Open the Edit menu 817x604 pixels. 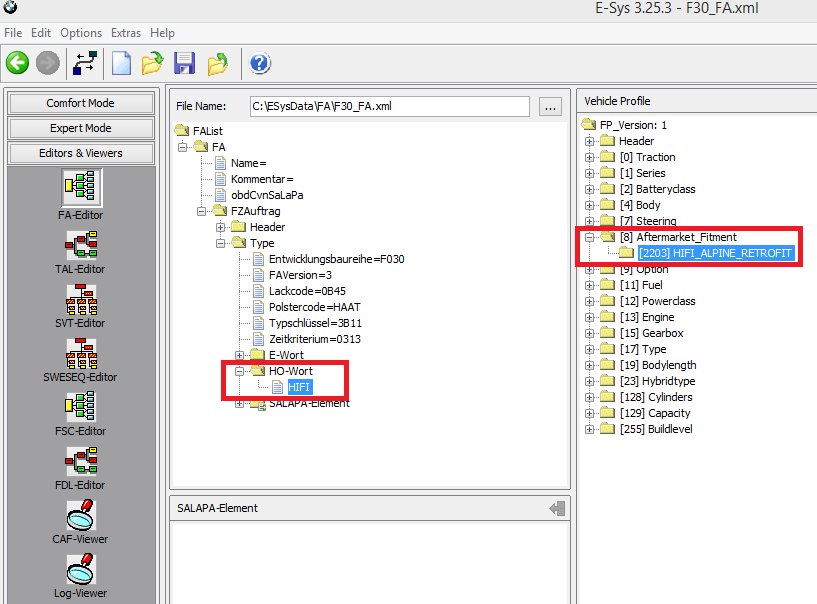41,33
